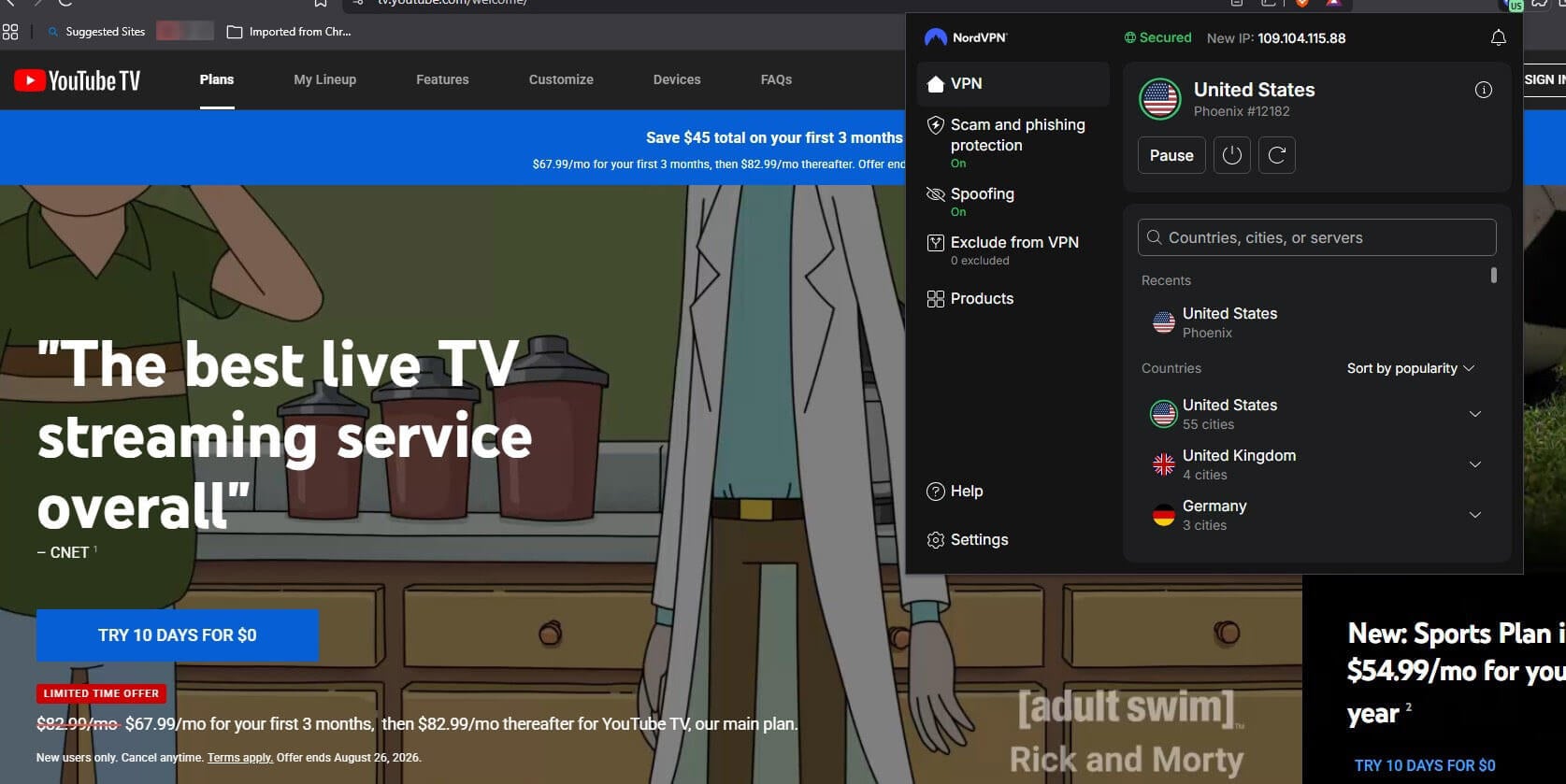1566x784 pixels.
Task: Click the Germany flag icon
Action: (1164, 515)
